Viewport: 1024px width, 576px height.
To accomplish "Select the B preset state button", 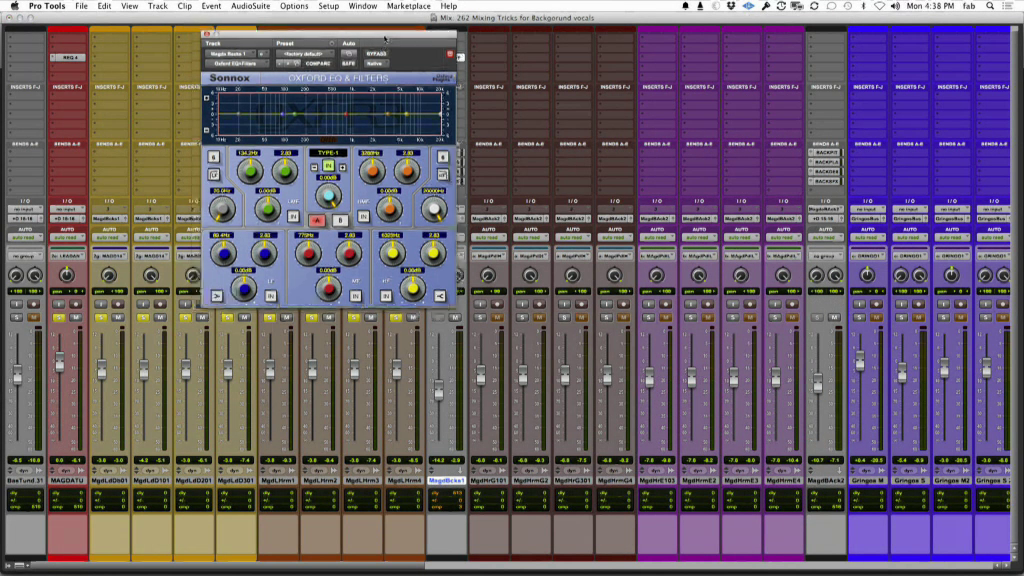I will 340,220.
